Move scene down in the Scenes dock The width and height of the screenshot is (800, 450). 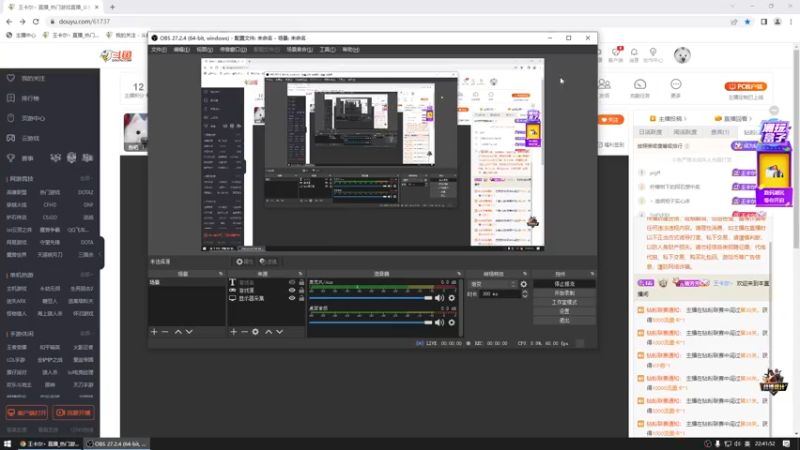(x=189, y=332)
